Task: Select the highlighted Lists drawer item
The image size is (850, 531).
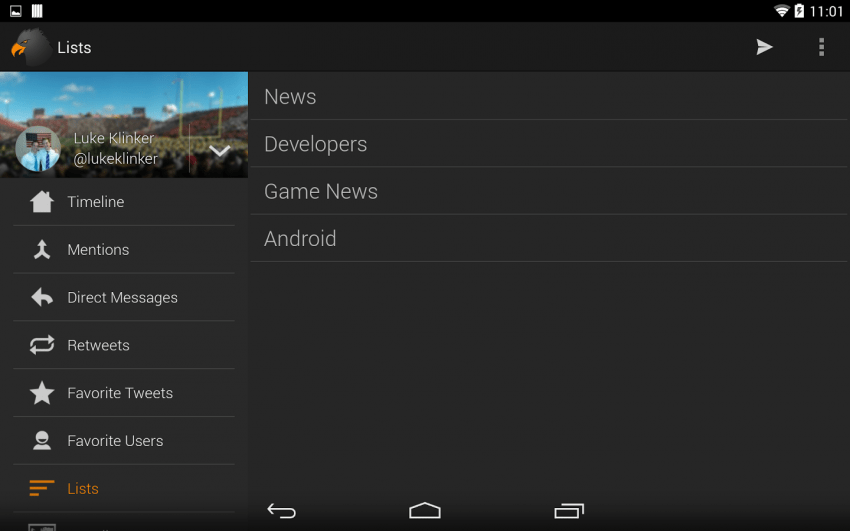Action: pyautogui.click(x=124, y=488)
